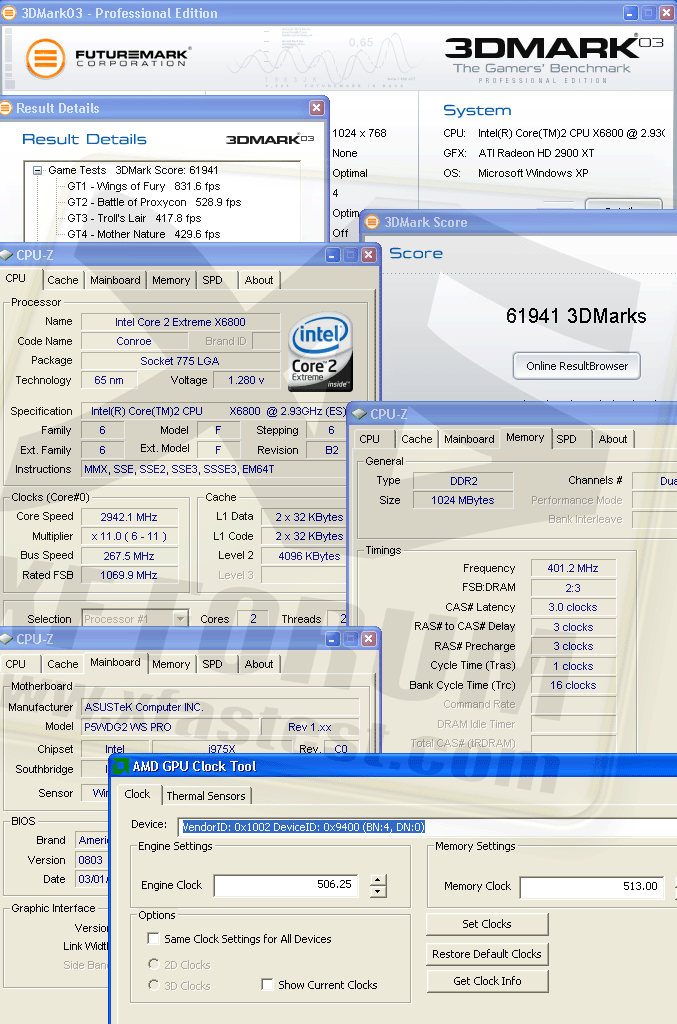Minimize the CPU-Z Mainboard window
This screenshot has height=1024, width=677.
click(x=332, y=639)
